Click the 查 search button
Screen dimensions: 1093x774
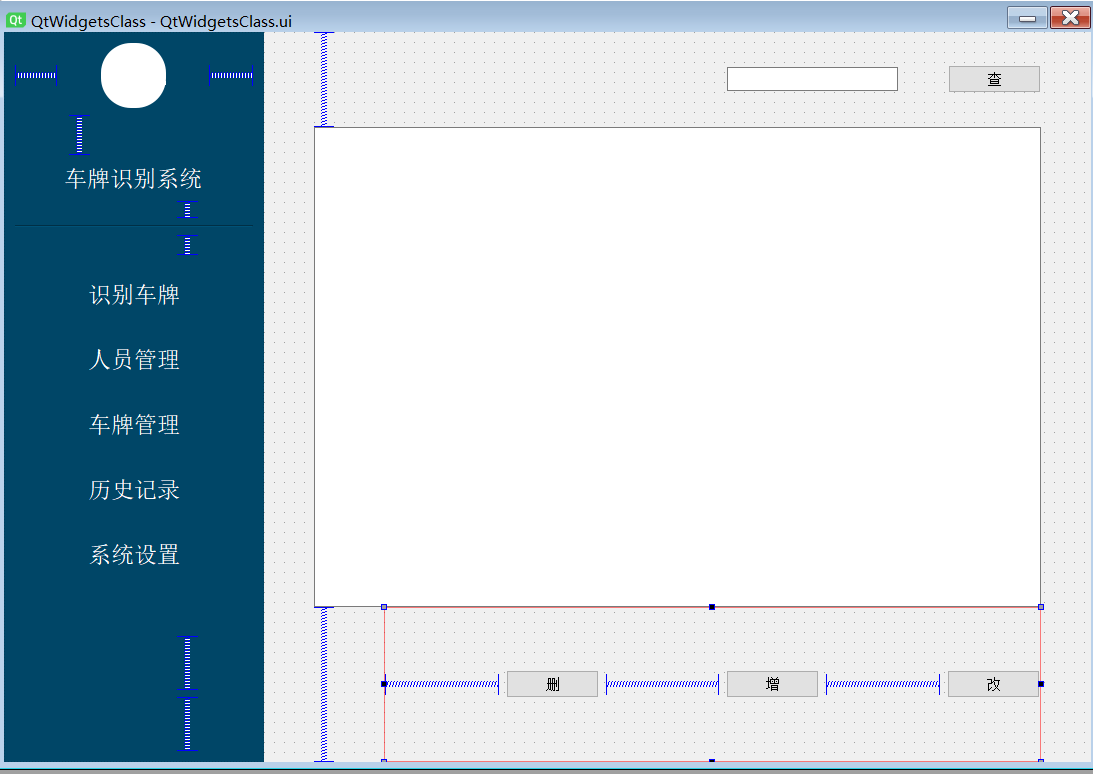point(994,79)
